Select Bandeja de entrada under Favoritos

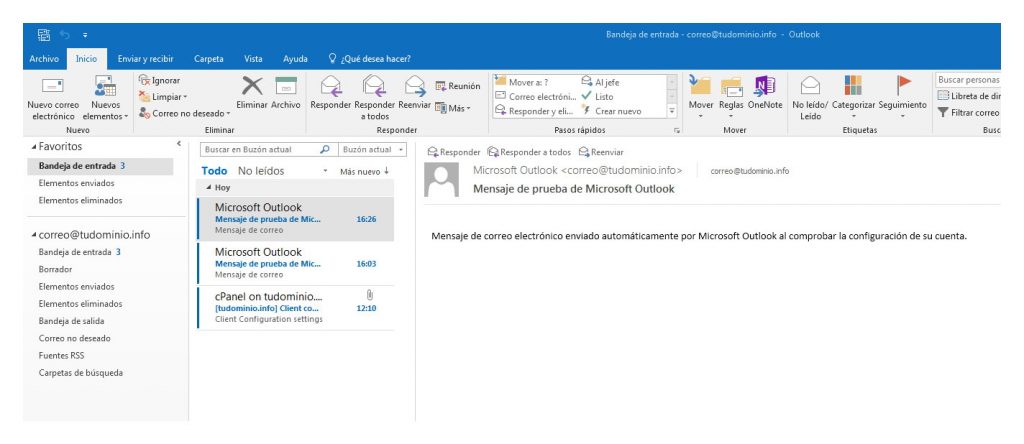pos(100,166)
